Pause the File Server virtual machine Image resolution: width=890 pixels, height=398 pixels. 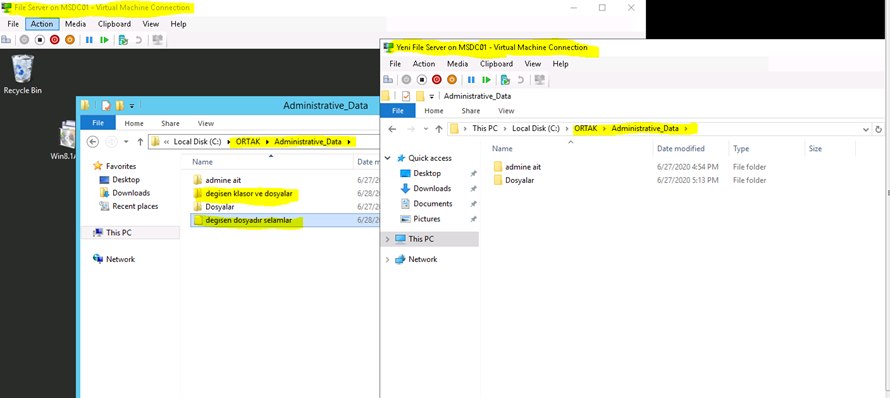[x=89, y=40]
